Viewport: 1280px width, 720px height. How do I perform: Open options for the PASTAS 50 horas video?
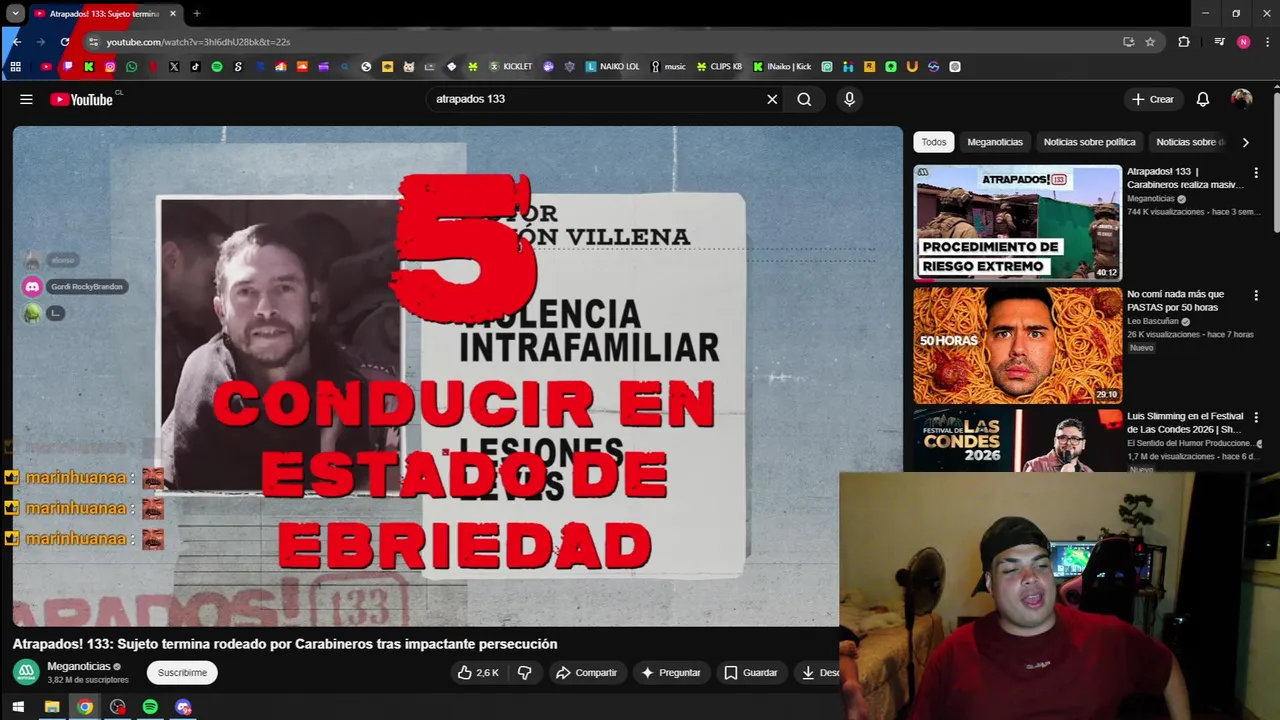(1256, 295)
